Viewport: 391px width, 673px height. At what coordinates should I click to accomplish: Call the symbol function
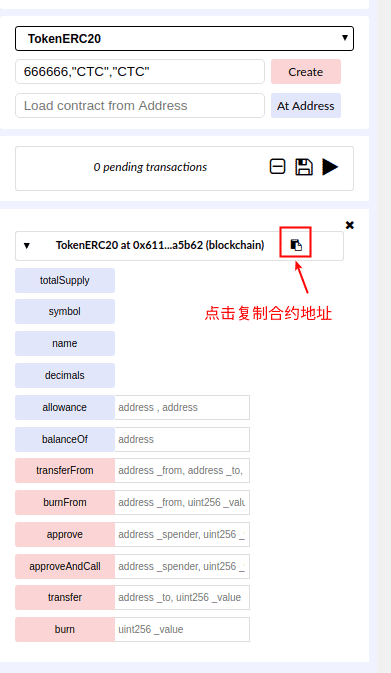65,312
